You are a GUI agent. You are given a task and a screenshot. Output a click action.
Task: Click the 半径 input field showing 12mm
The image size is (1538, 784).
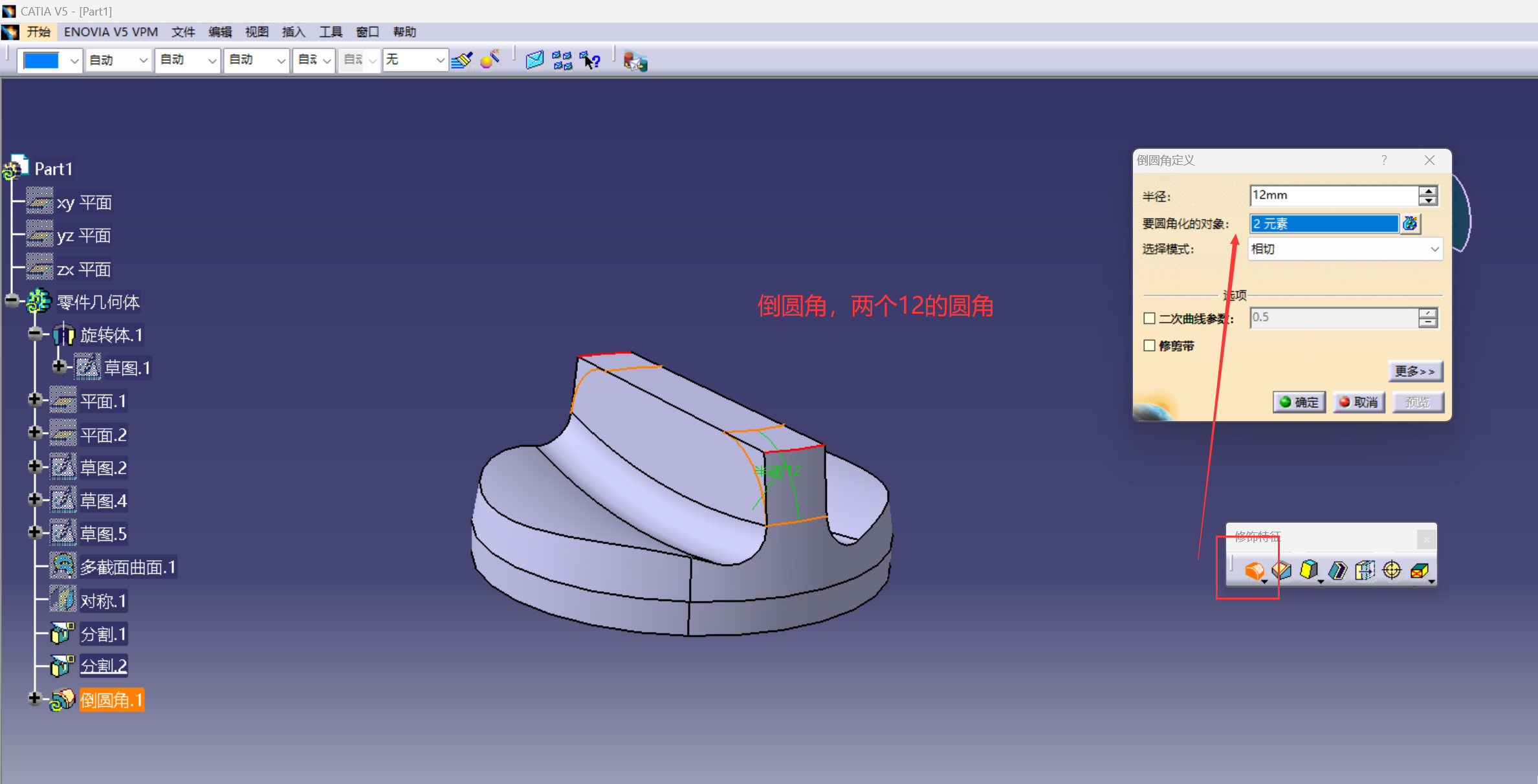1333,195
